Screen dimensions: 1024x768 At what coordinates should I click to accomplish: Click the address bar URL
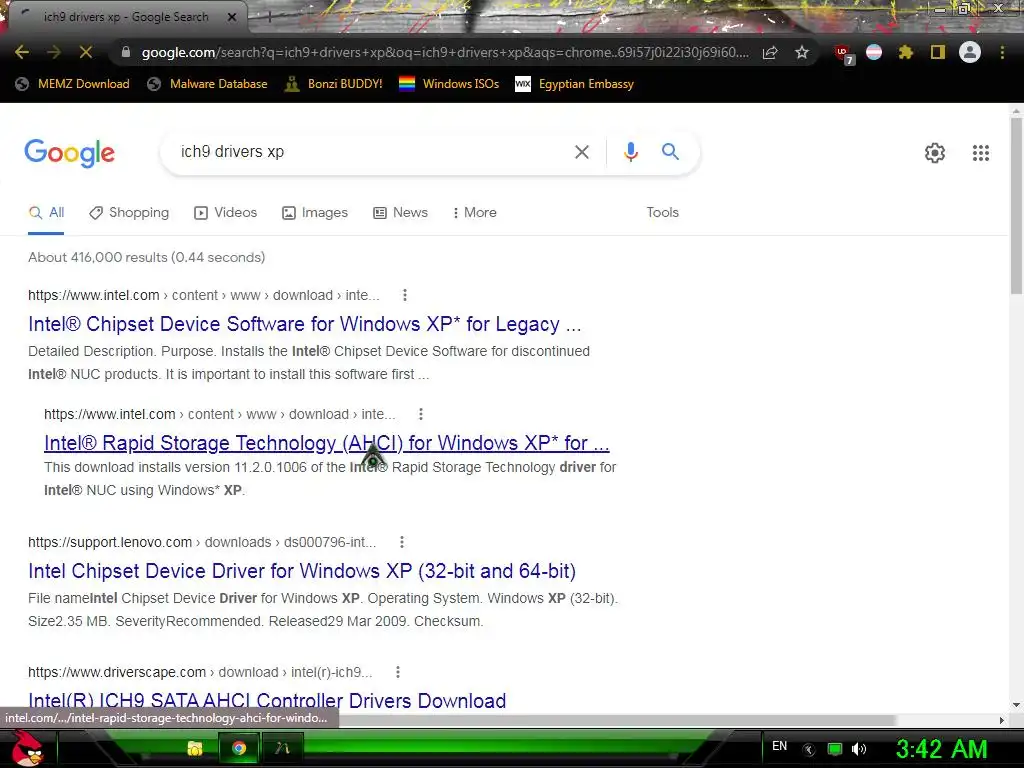point(444,52)
